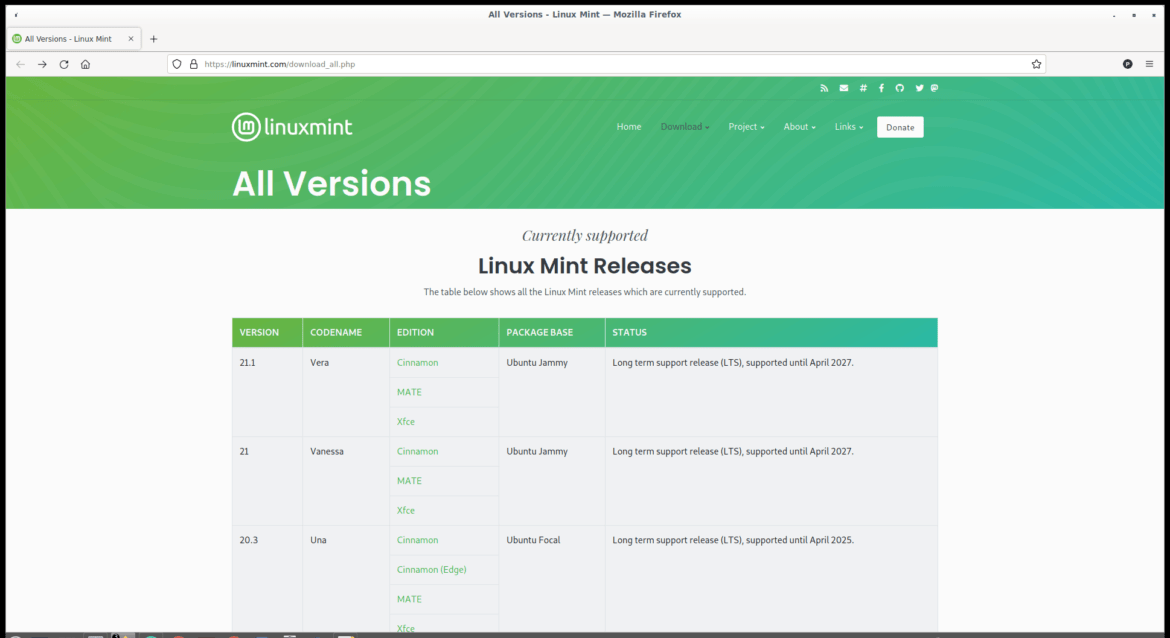Click the Donate button
The width and height of the screenshot is (1170, 638).
[899, 126]
